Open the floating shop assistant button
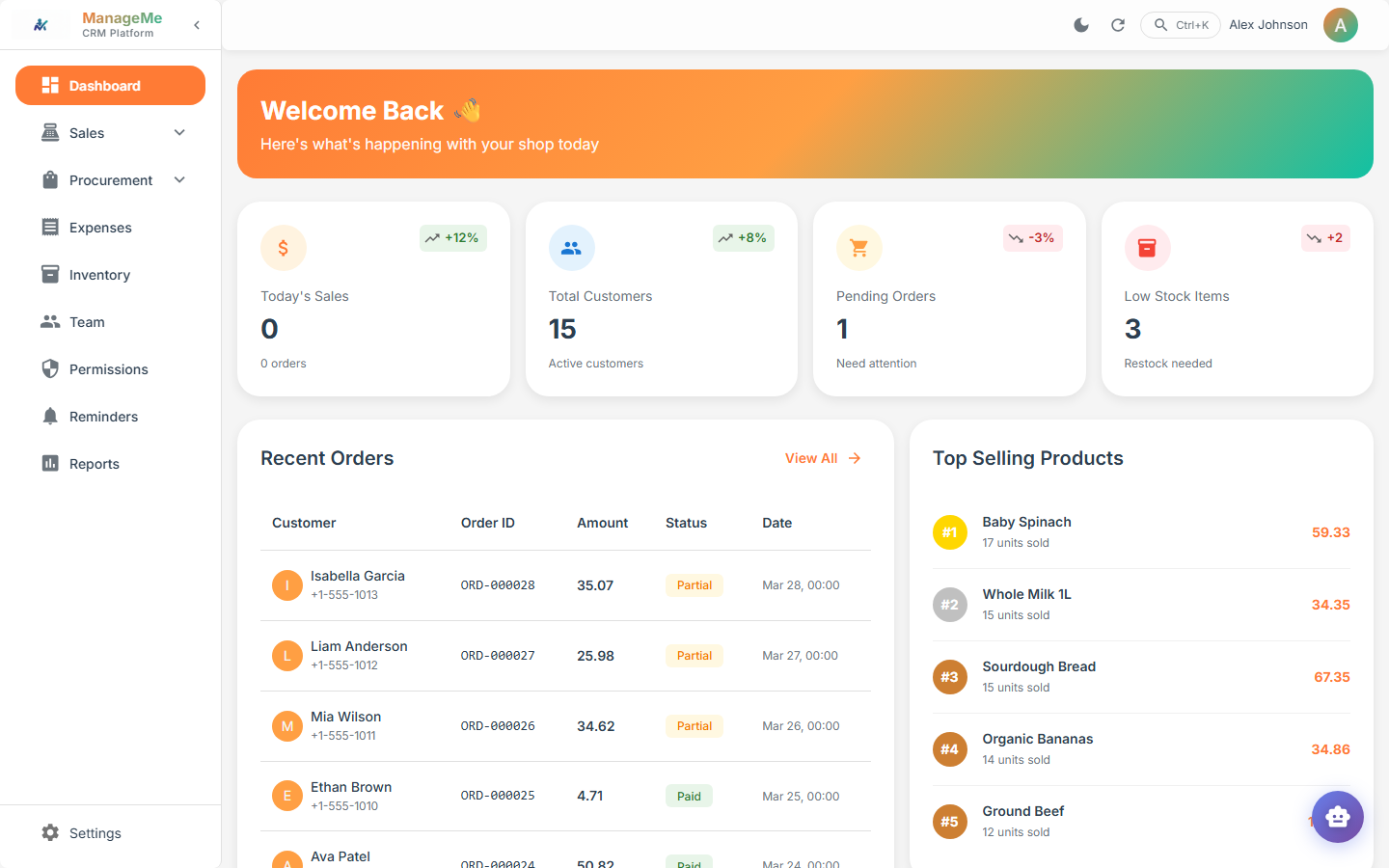The image size is (1389, 868). (x=1338, y=817)
